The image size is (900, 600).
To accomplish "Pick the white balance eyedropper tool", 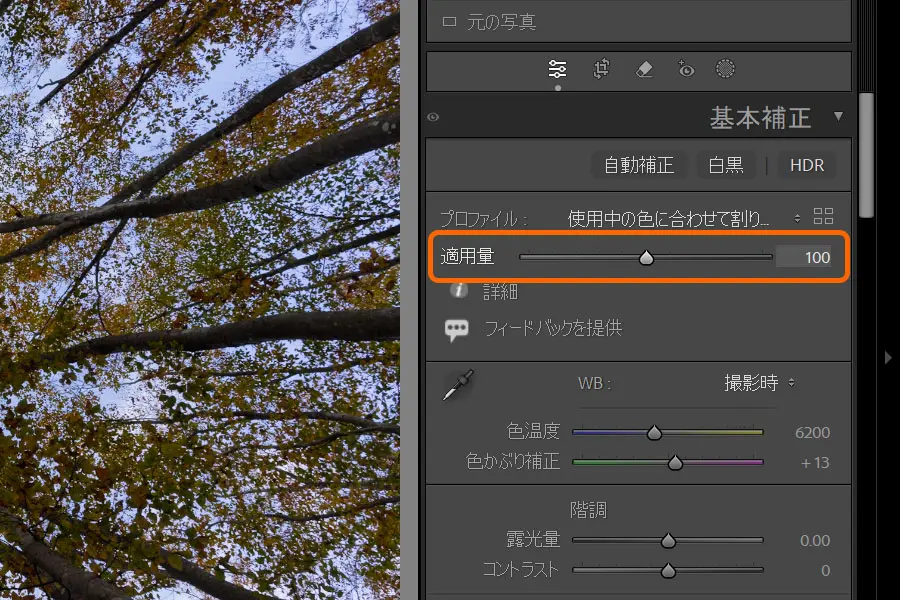I will pyautogui.click(x=458, y=385).
